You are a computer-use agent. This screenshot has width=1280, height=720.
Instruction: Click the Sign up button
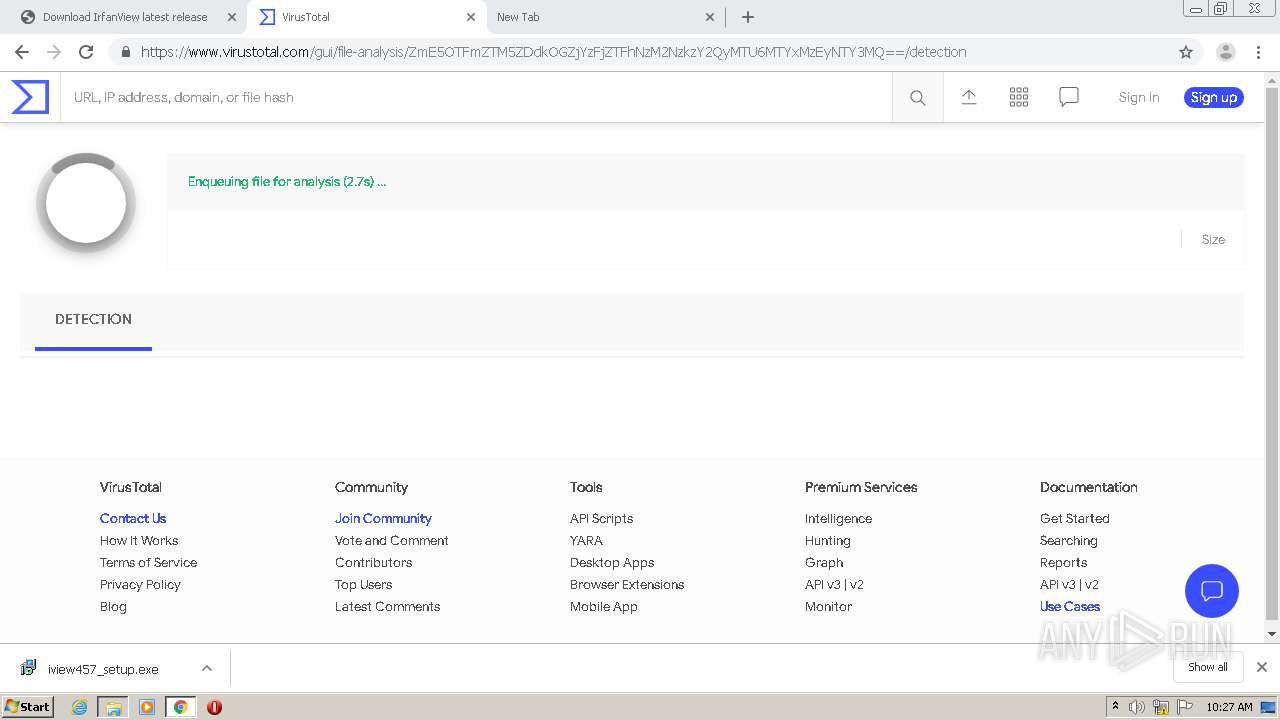point(1214,97)
